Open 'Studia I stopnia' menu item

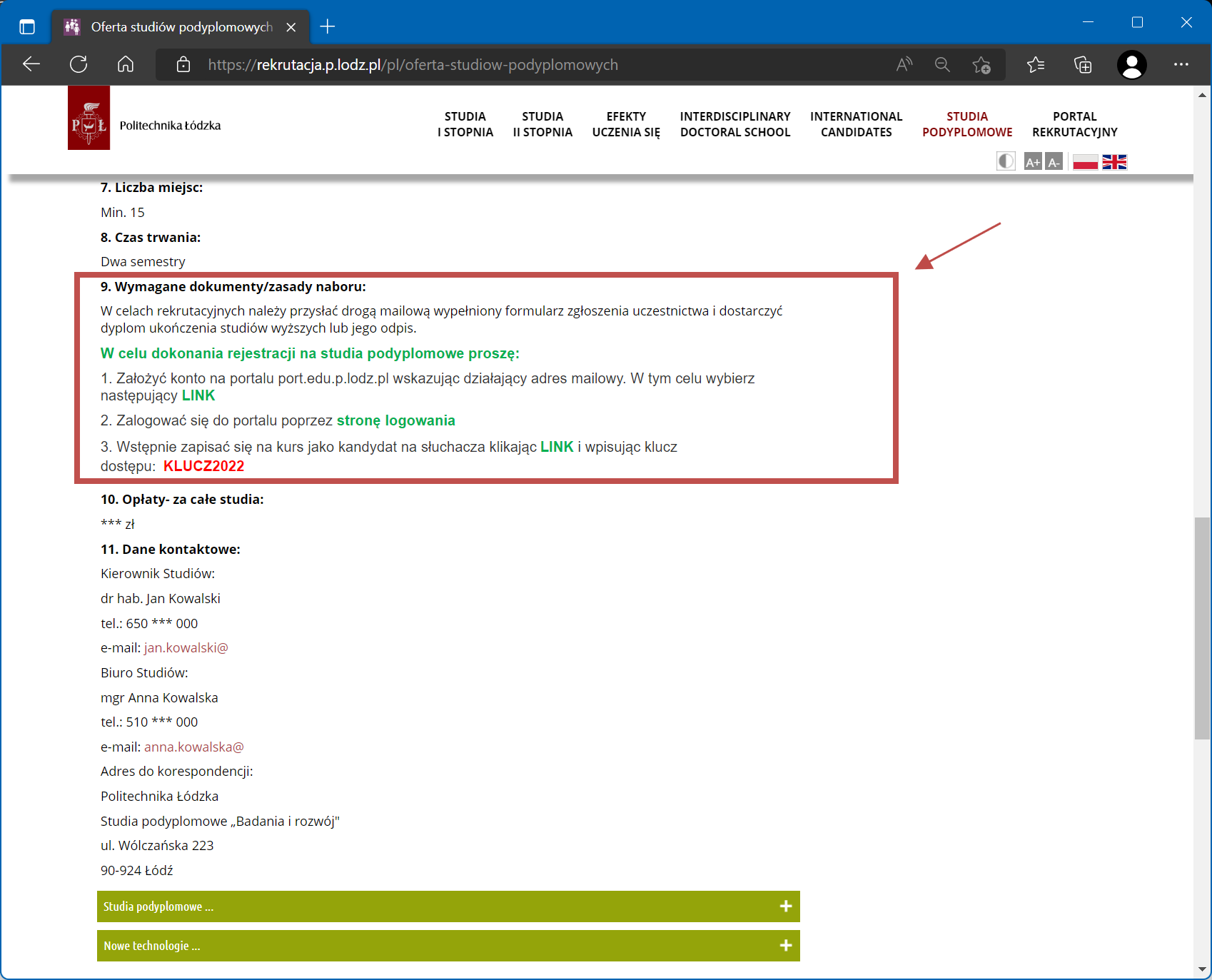tap(465, 124)
